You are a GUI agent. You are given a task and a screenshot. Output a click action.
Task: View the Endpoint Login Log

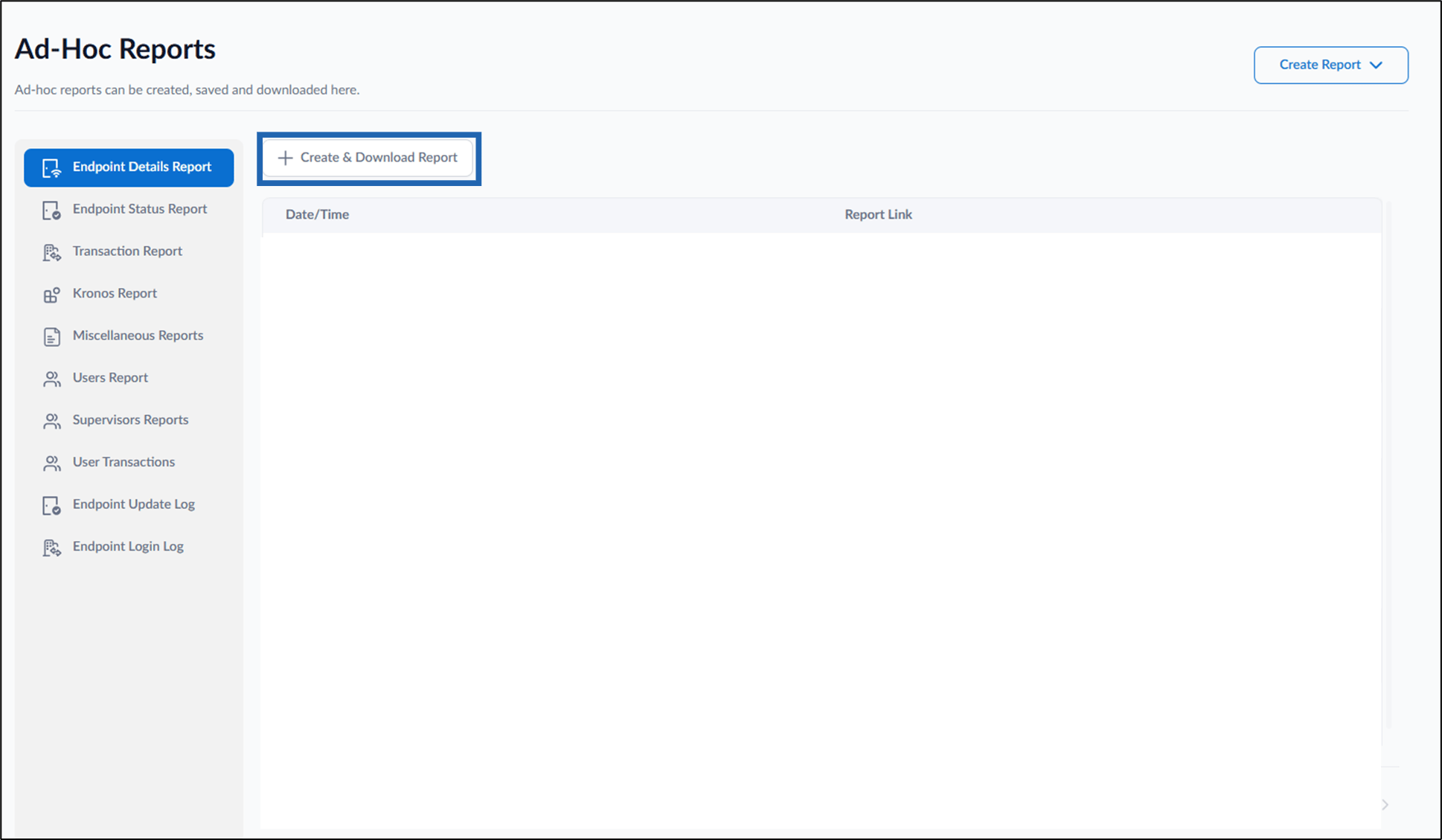[129, 547]
